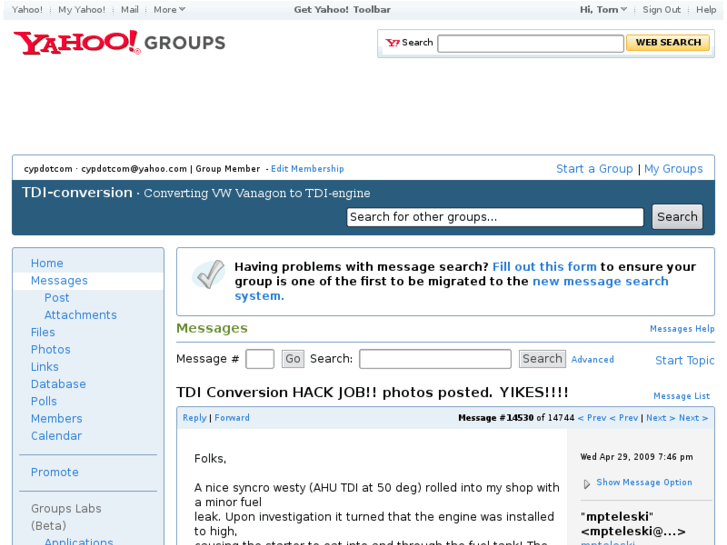Image resolution: width=727 pixels, height=545 pixels.
Task: Click Fill out this form link
Action: tap(544, 267)
